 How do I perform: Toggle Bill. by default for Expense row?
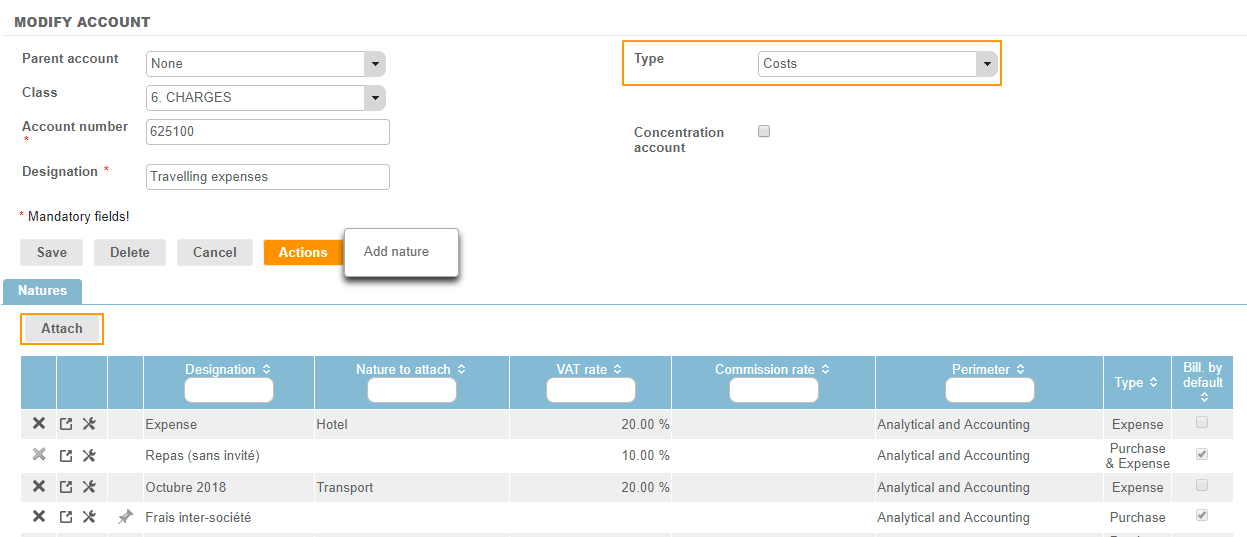pos(1202,423)
